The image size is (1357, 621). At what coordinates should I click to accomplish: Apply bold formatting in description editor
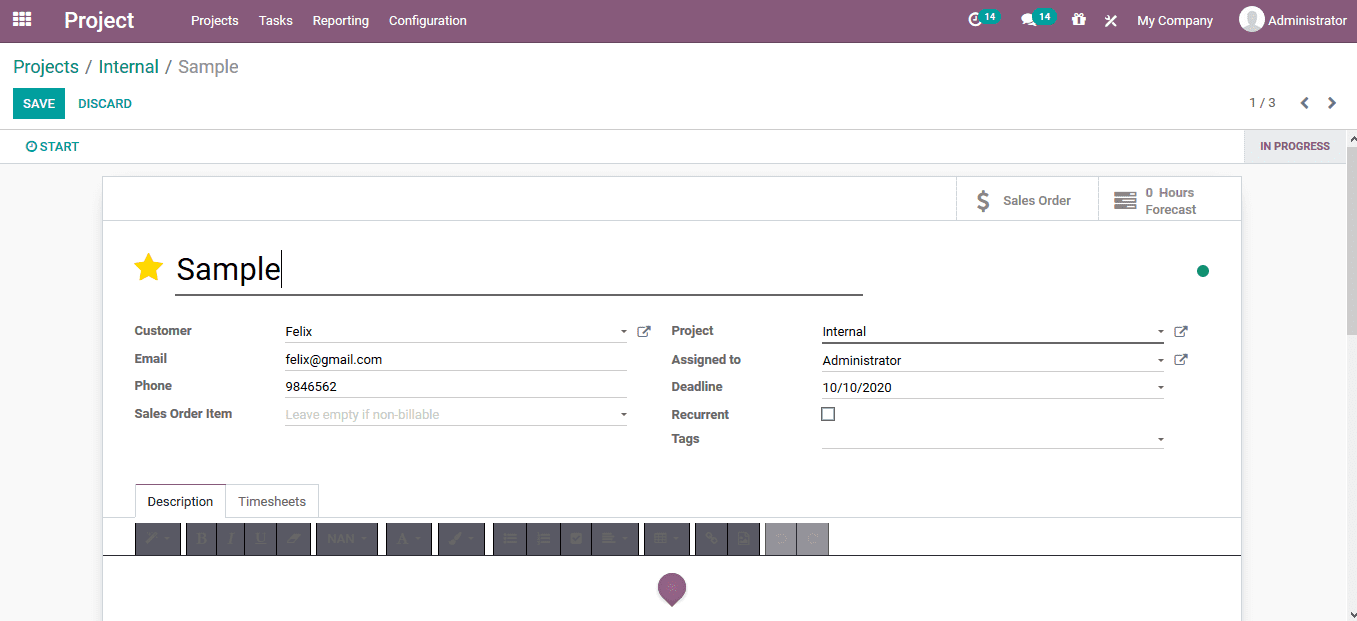coord(200,538)
